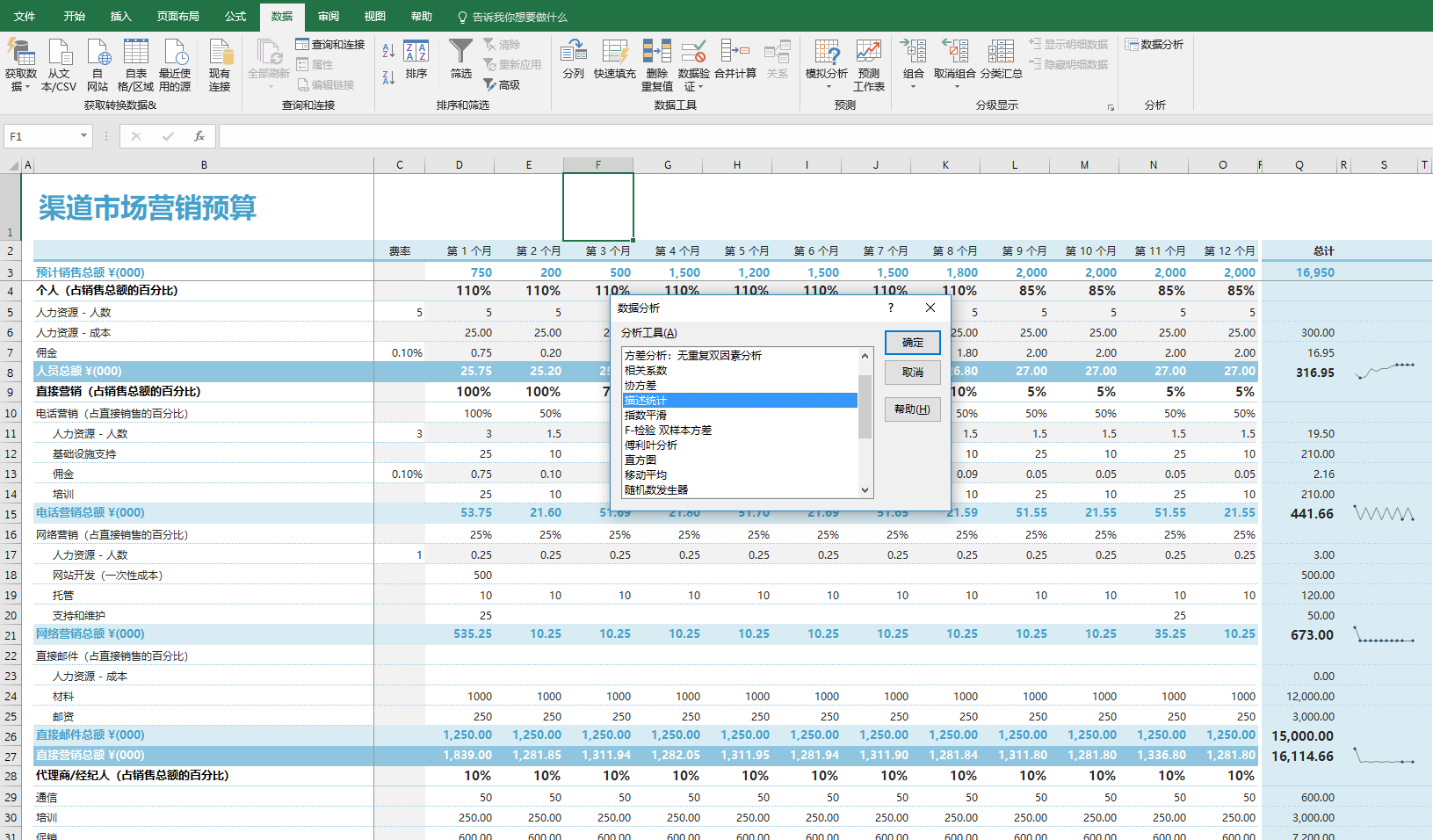Click the 筛选 (Filter) funnel icon
The height and width of the screenshot is (840, 1433).
click(460, 59)
